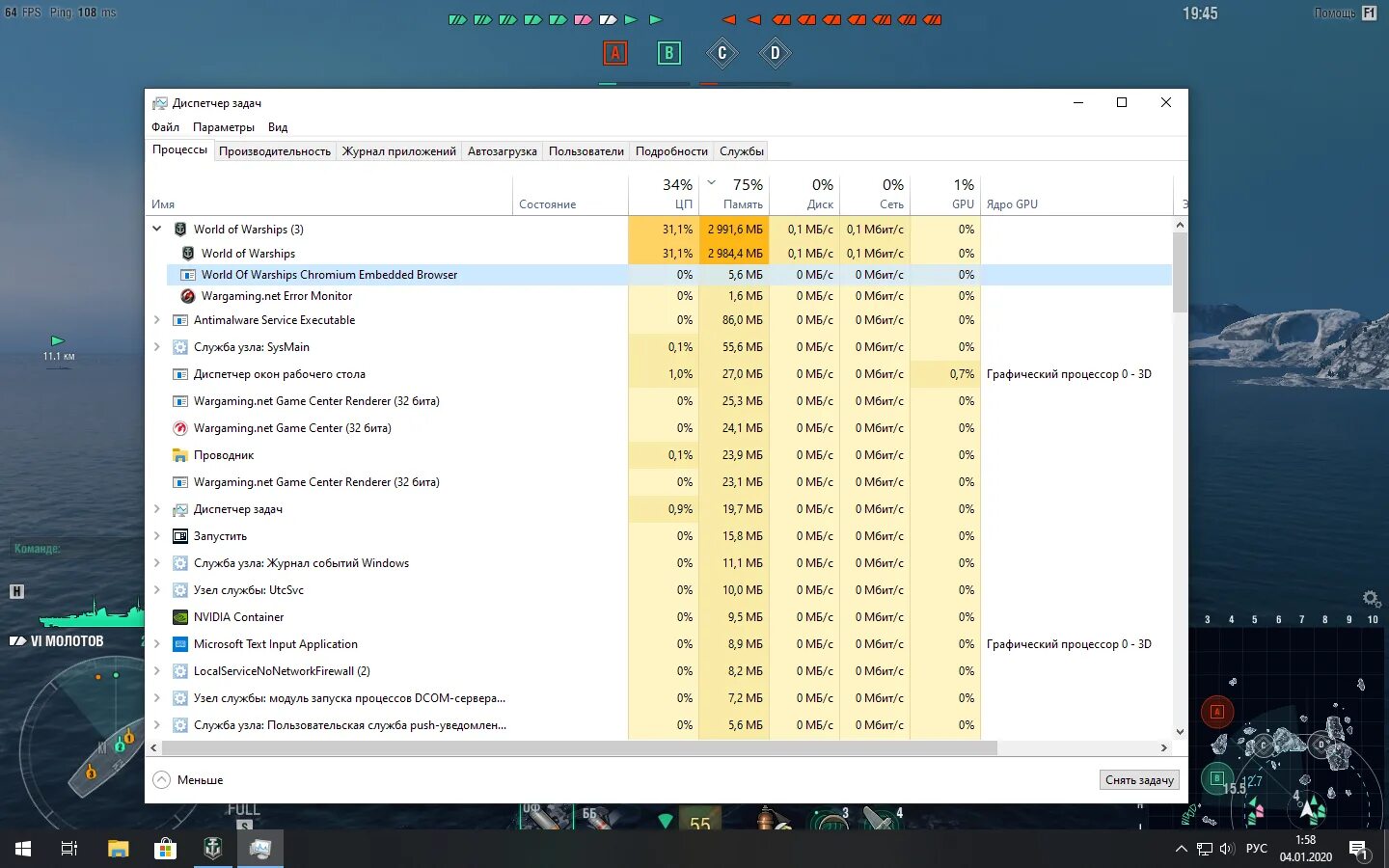The height and width of the screenshot is (868, 1389).
Task: Select the Служба узла: Пользовательская служба push-уведомлен… row
Action: coord(659,725)
